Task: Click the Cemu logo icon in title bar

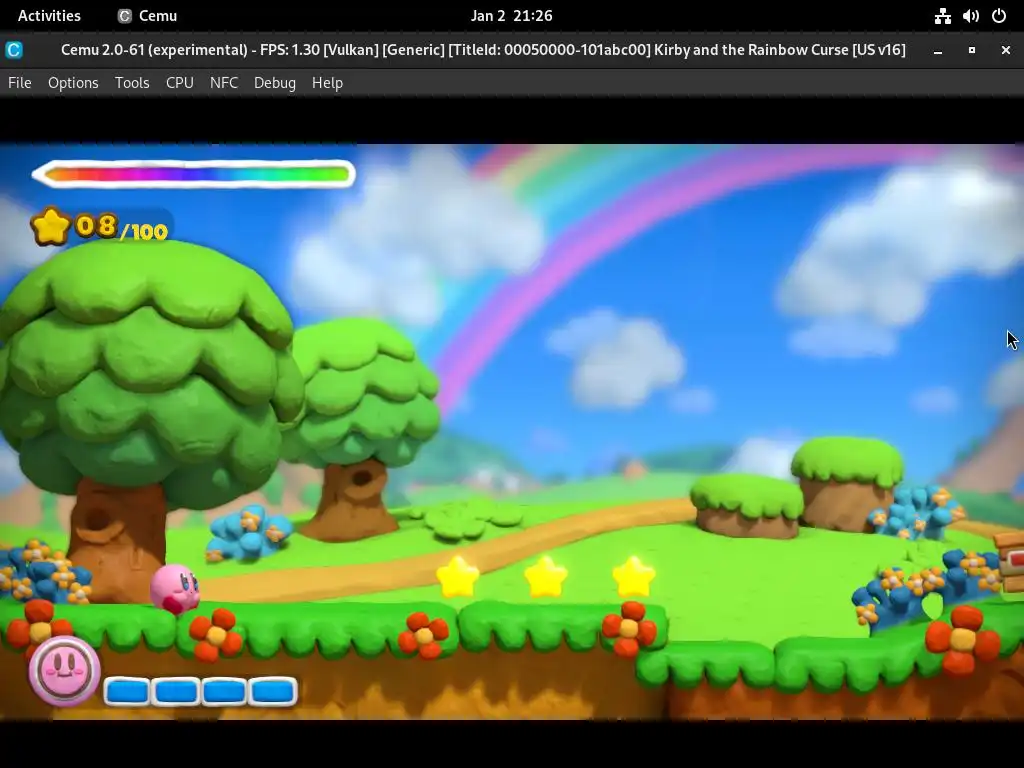Action: [x=14, y=50]
